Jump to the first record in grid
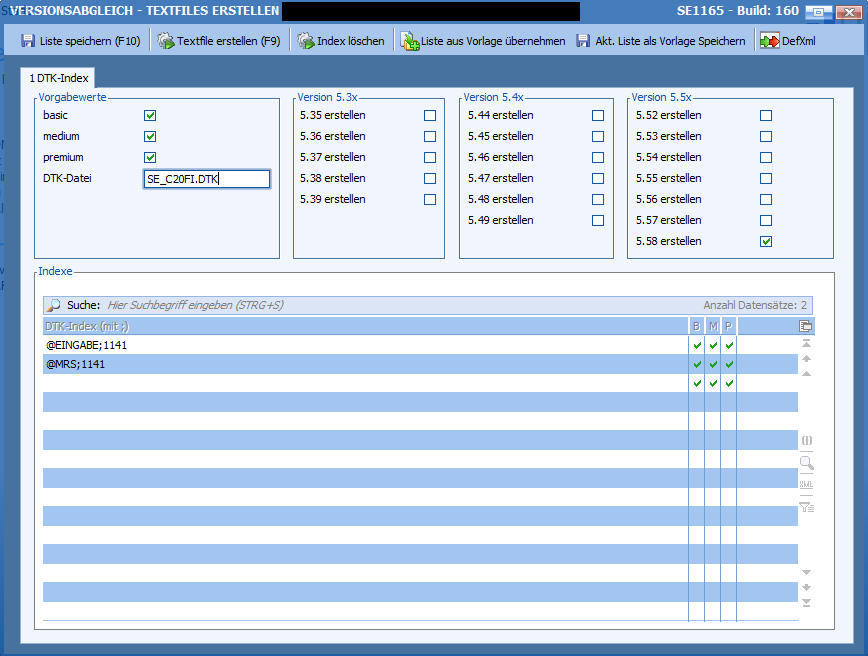 point(806,344)
